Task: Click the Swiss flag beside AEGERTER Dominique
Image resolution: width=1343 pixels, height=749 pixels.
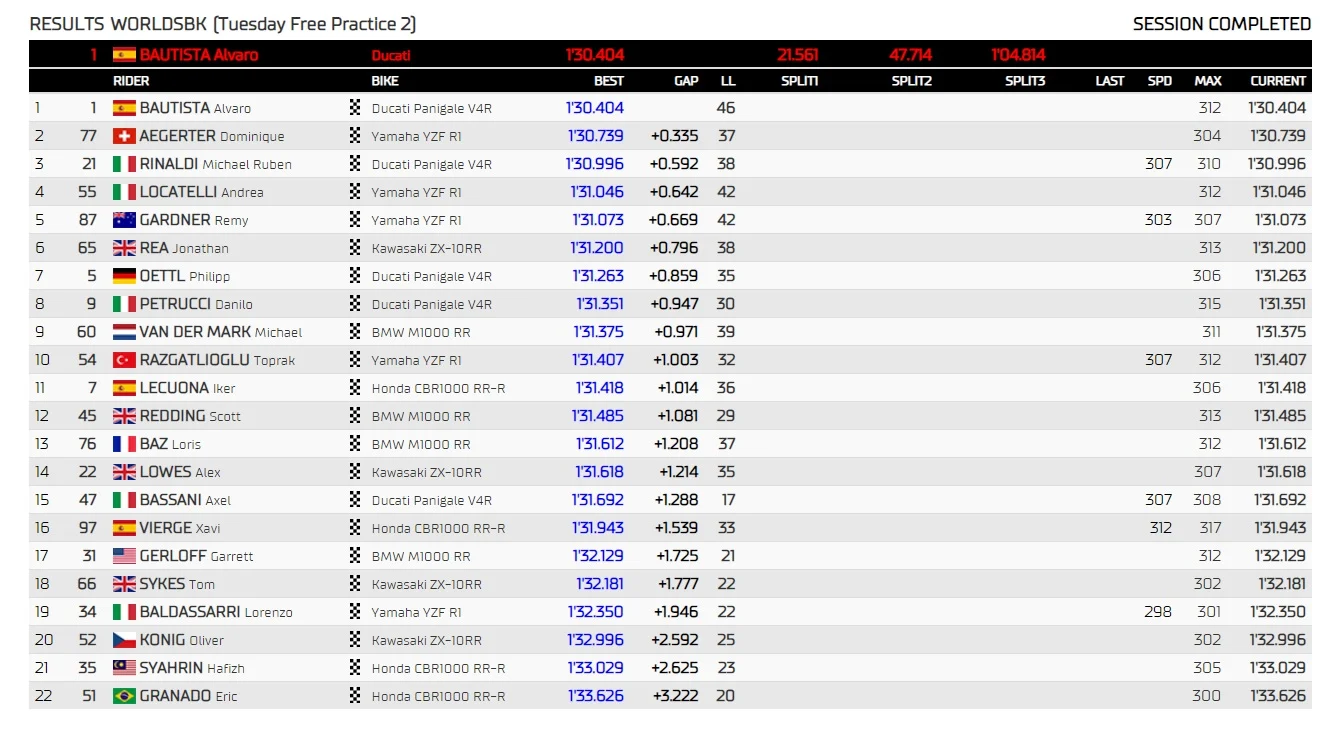Action: tap(124, 136)
